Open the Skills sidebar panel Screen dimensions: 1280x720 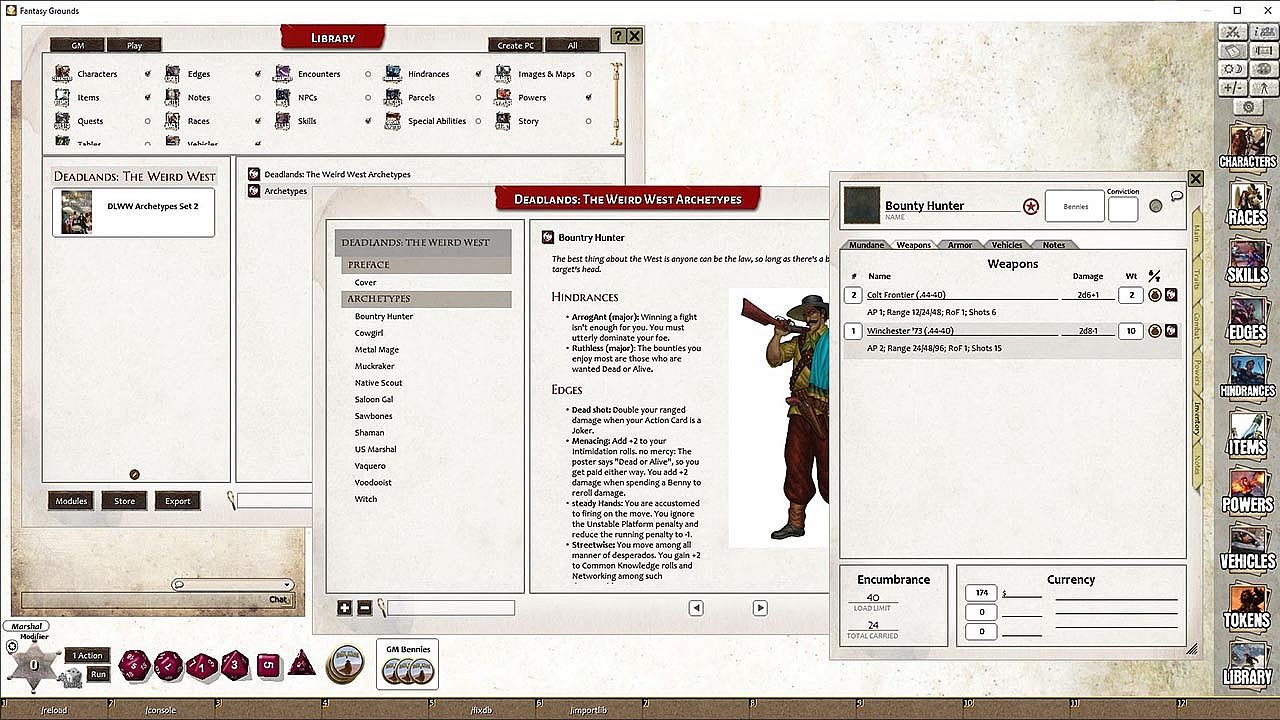1247,260
